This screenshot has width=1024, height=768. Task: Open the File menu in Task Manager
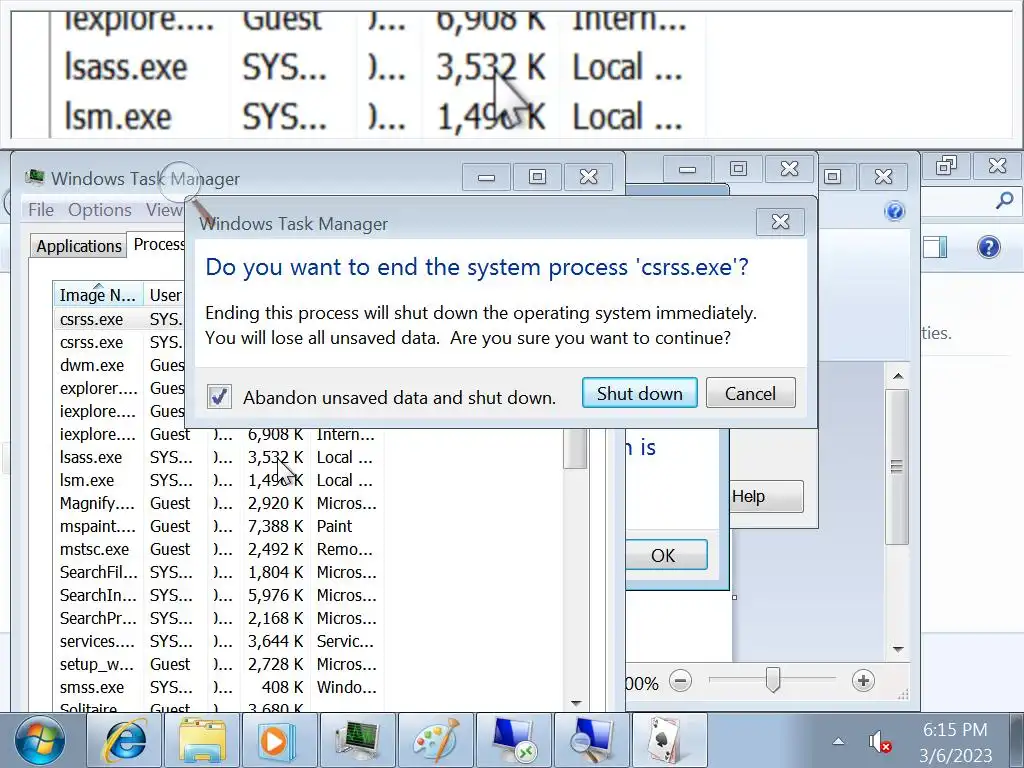40,210
